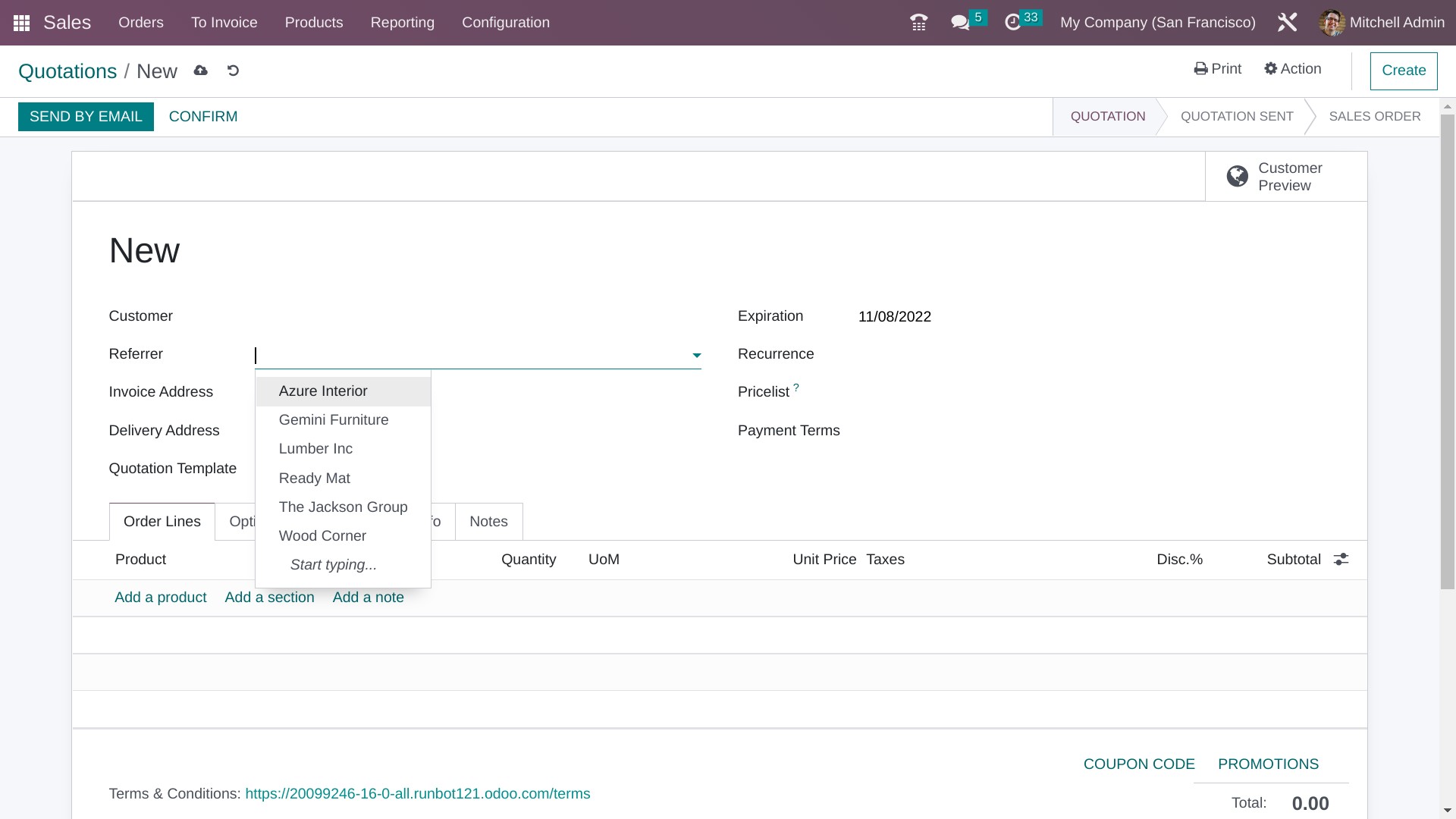Viewport: 1456px width, 819px height.
Task: Open the Orders menu
Action: (141, 23)
